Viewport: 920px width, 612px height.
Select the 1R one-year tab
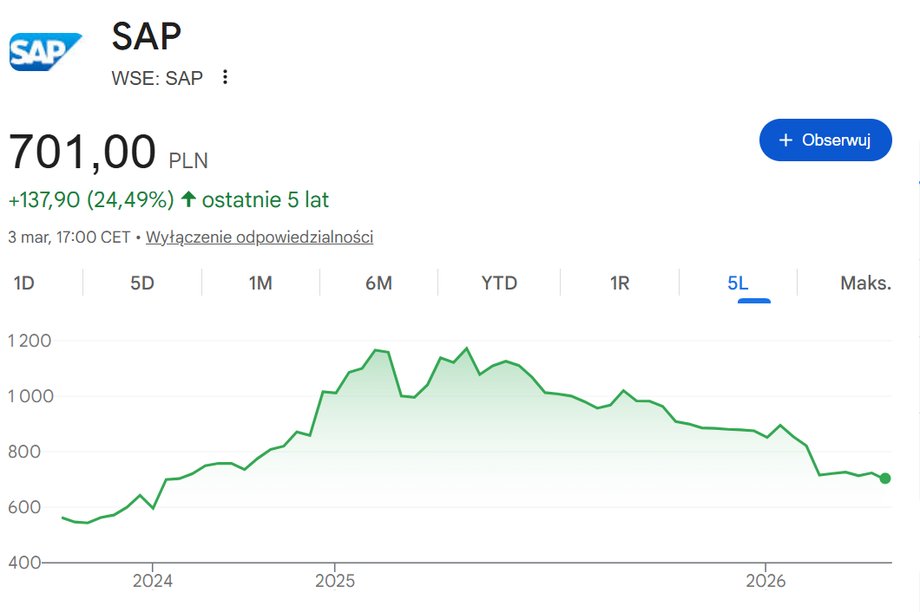(x=619, y=283)
